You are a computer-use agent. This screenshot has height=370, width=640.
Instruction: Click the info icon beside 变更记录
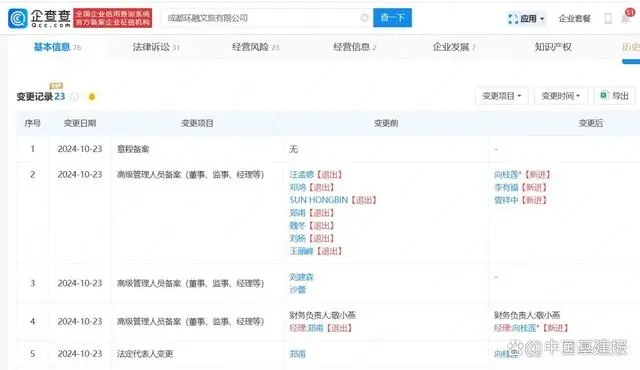[x=75, y=97]
